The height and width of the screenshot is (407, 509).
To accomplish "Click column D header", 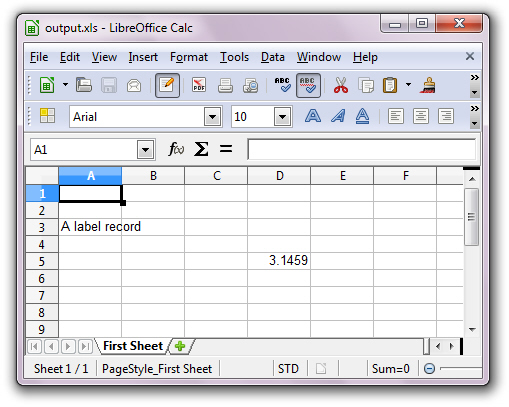I will (x=279, y=176).
